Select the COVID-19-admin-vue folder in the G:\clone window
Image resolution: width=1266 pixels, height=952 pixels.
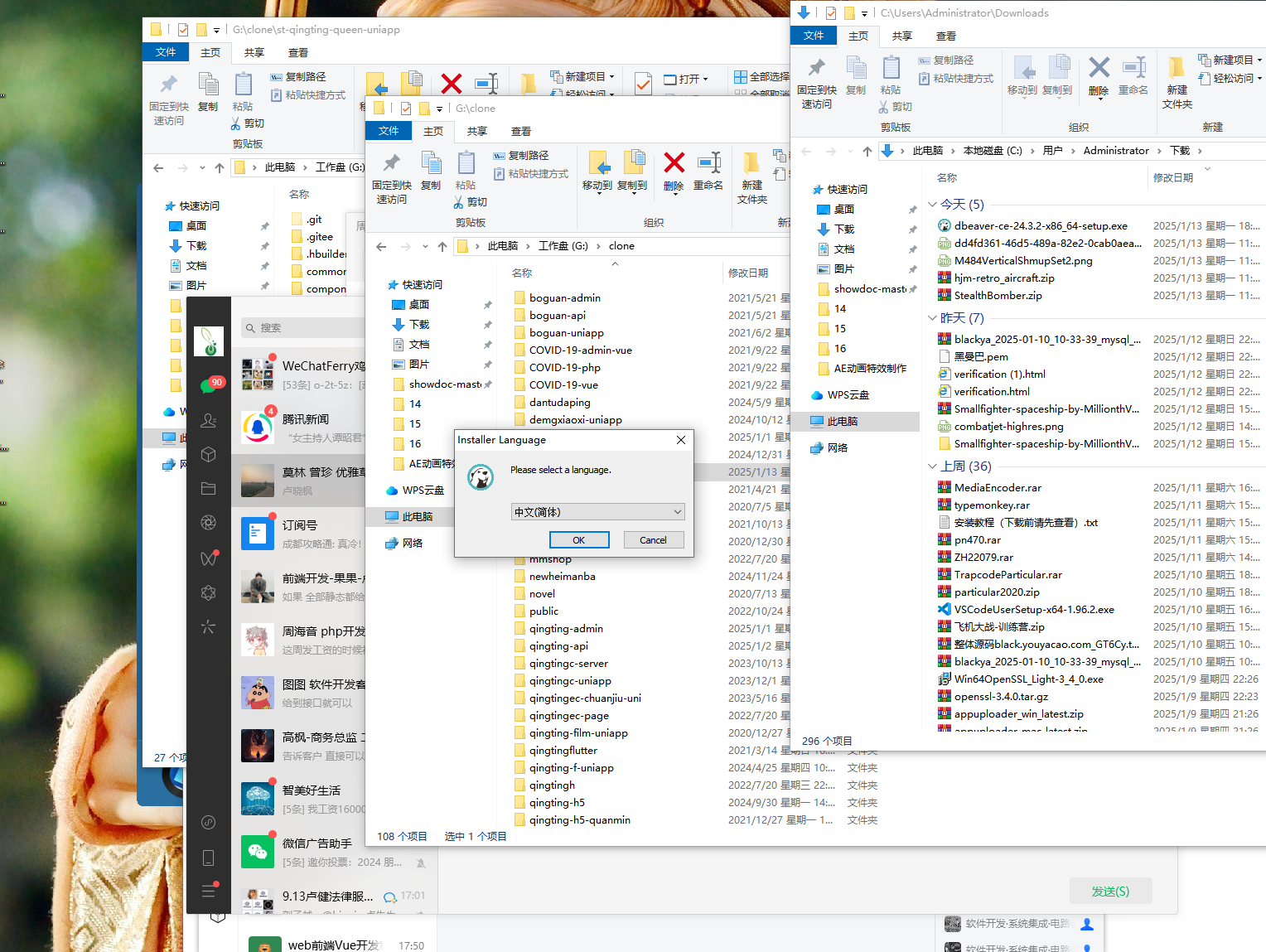581,350
